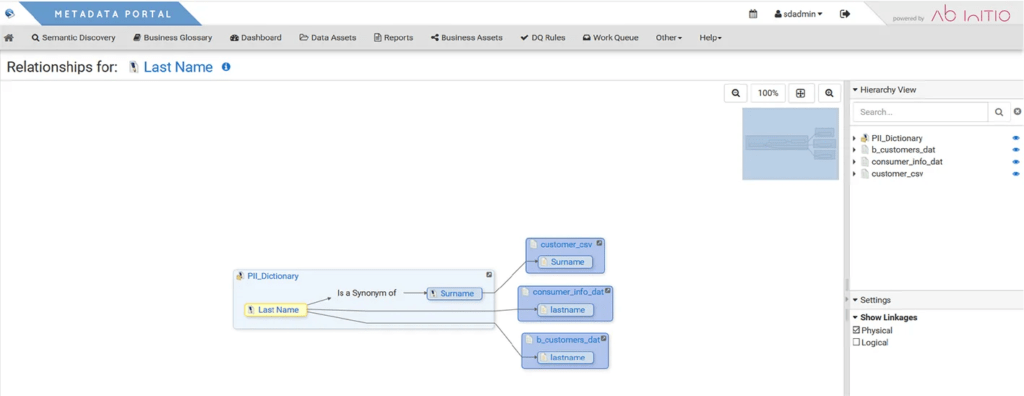Click the home icon in navigation bar
Screen dimensions: 1024x396
click(x=8, y=38)
